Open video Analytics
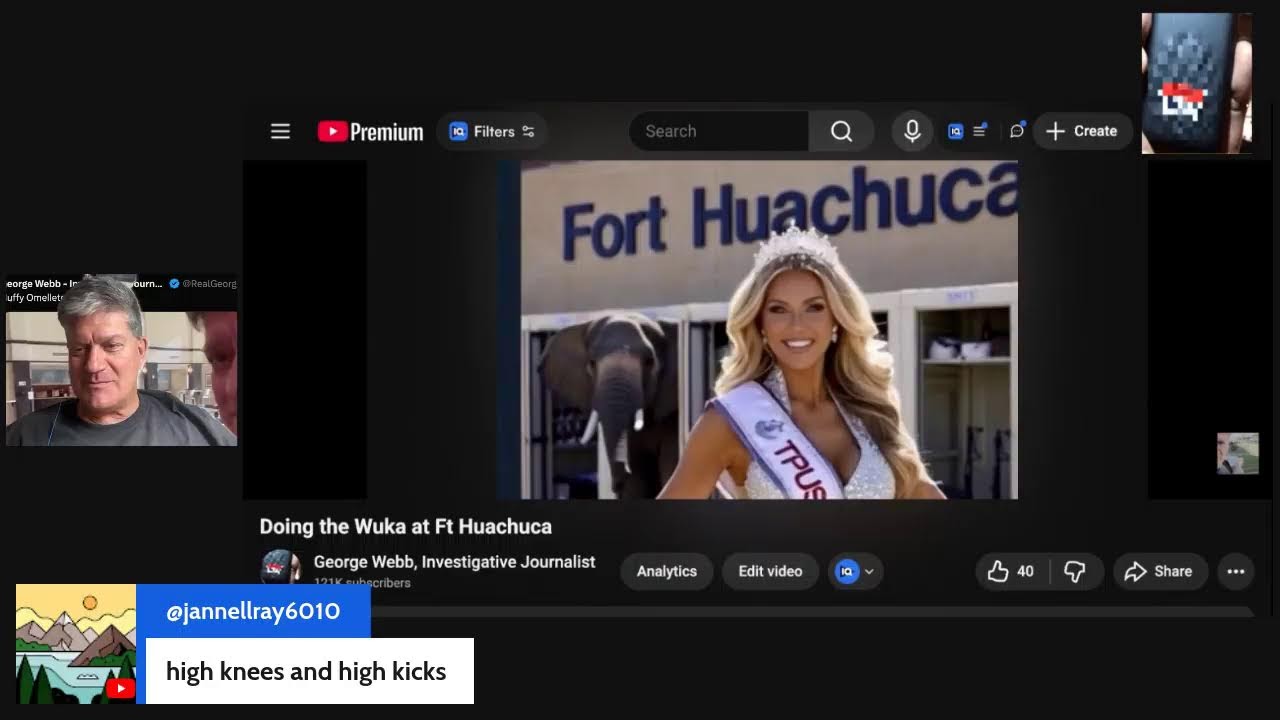The width and height of the screenshot is (1280, 720). pos(667,571)
